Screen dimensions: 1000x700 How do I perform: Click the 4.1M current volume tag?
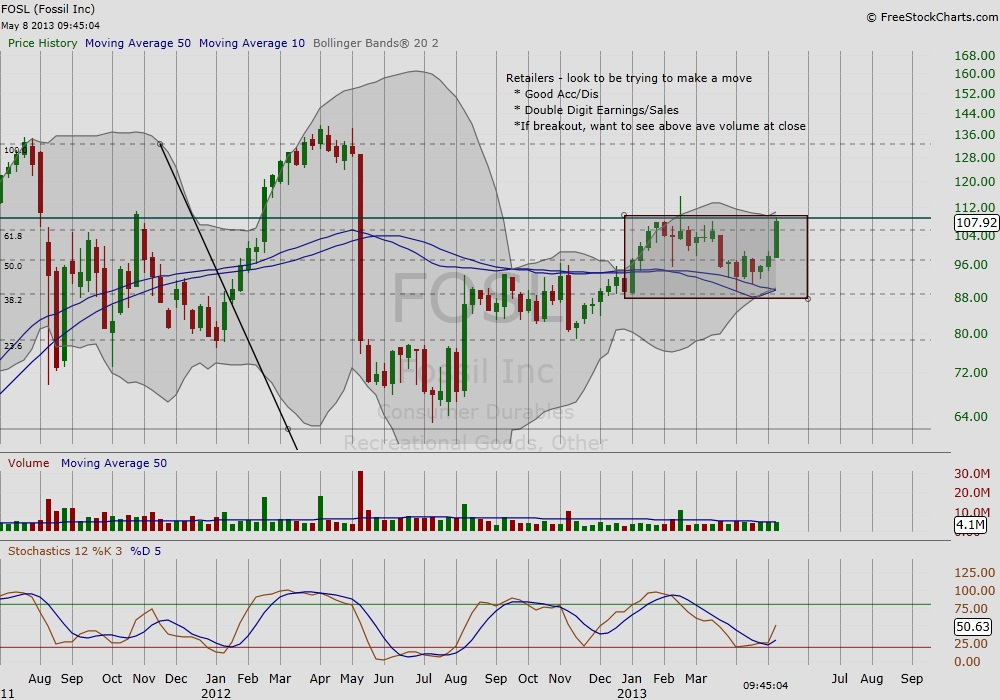(x=969, y=525)
